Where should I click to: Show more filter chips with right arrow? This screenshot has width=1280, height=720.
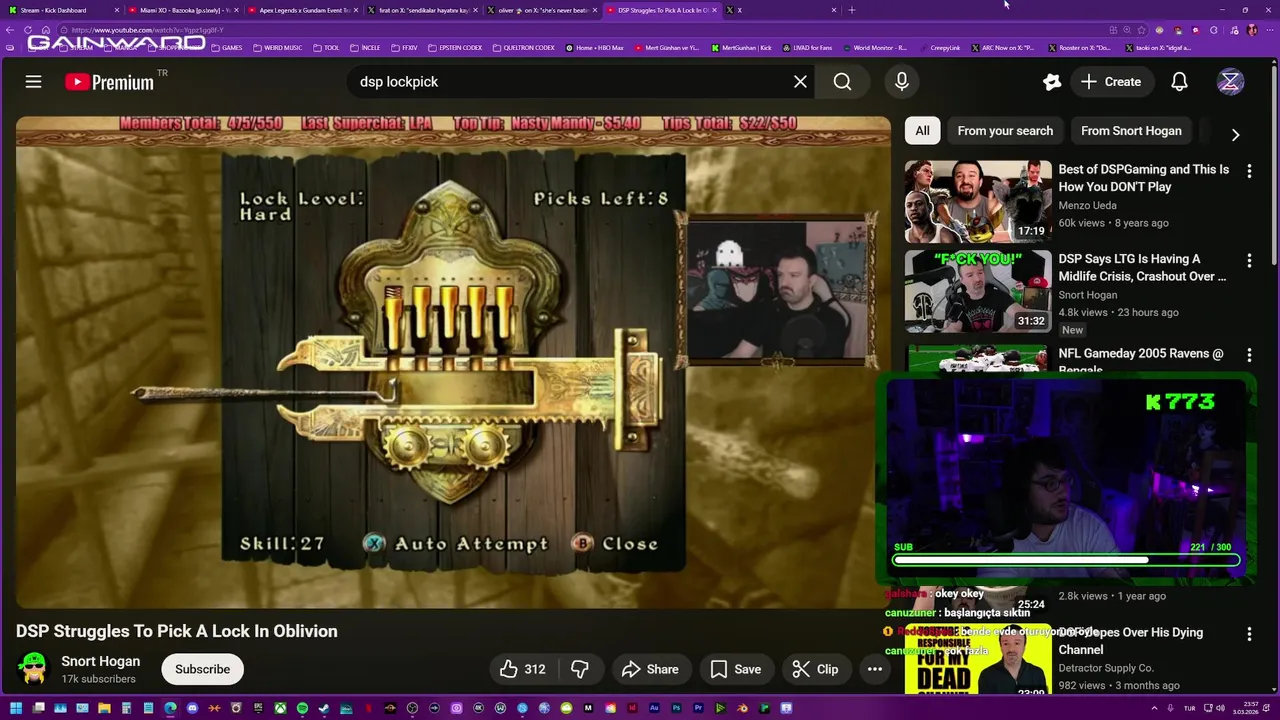[x=1235, y=134]
